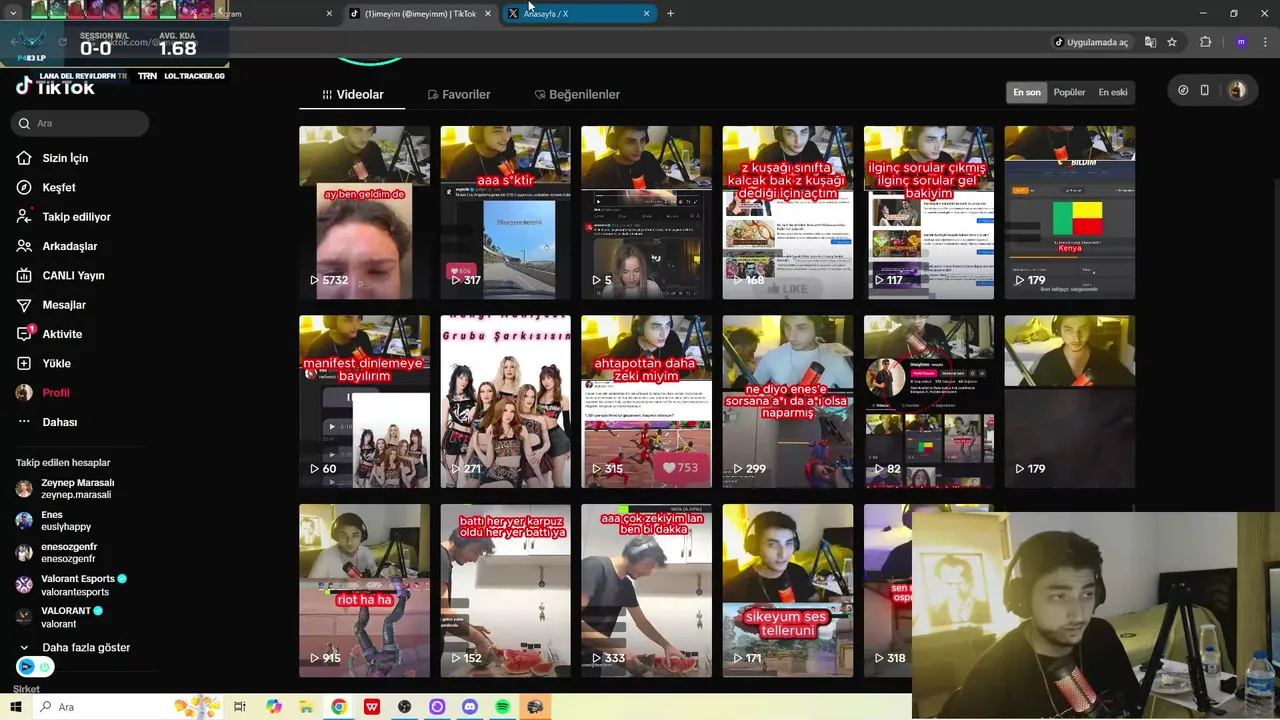This screenshot has width=1280, height=720.
Task: Click the Task View taskbar icon
Action: click(240, 707)
